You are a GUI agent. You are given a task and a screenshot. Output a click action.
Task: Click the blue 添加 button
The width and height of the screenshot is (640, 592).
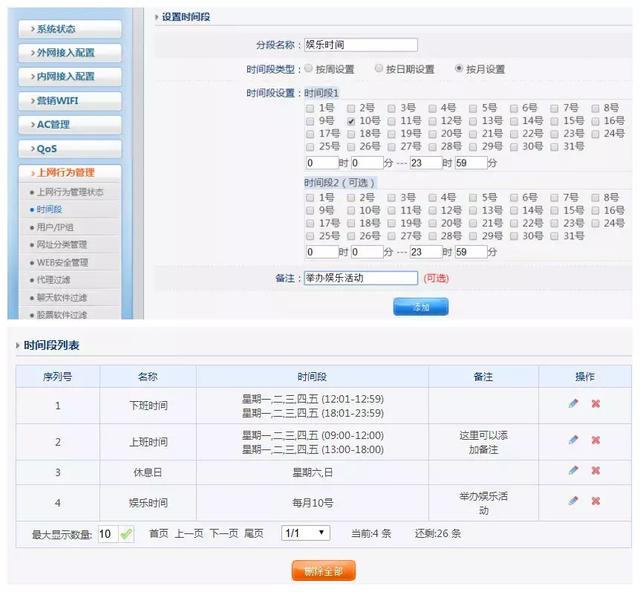(421, 307)
